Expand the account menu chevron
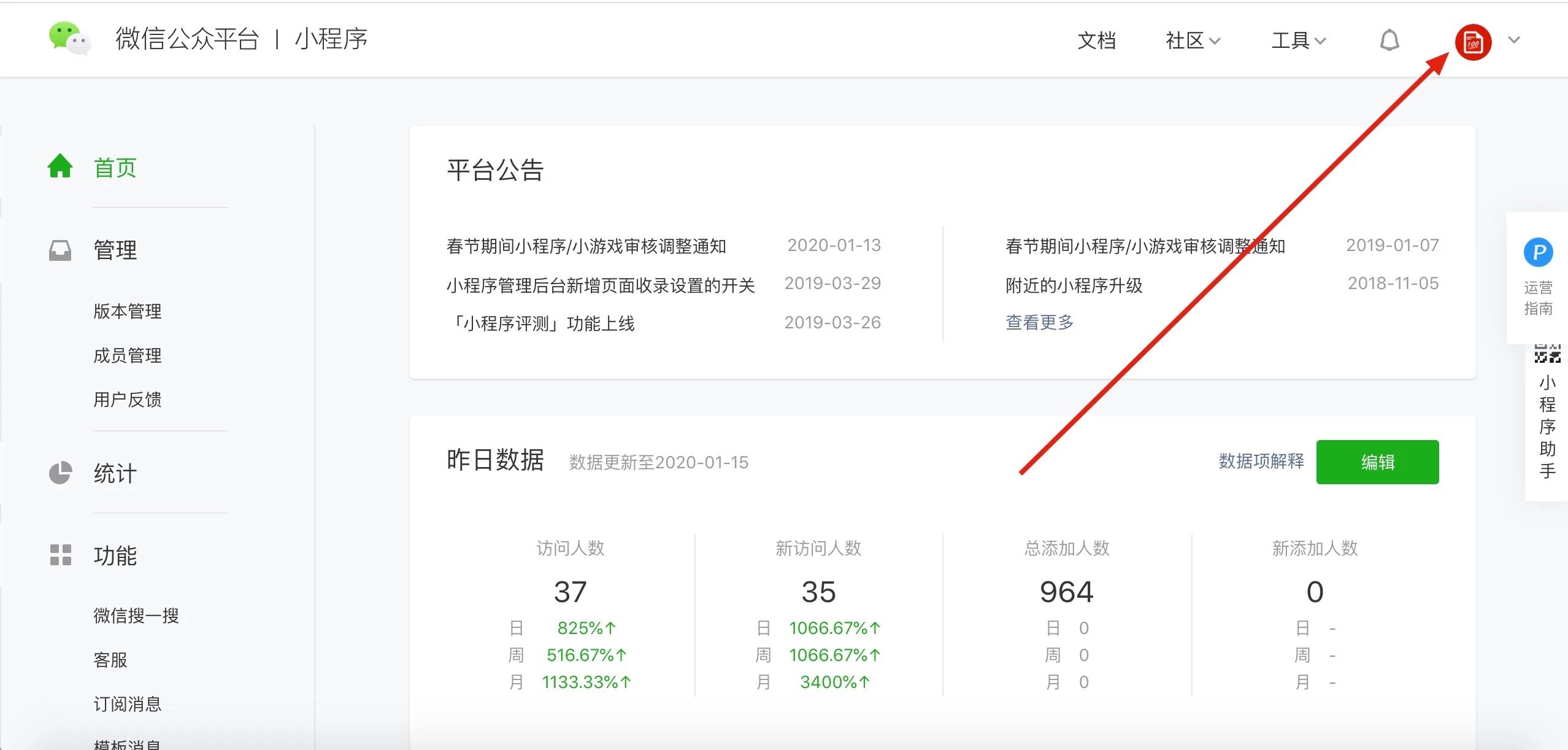This screenshot has height=750, width=1568. (x=1514, y=40)
